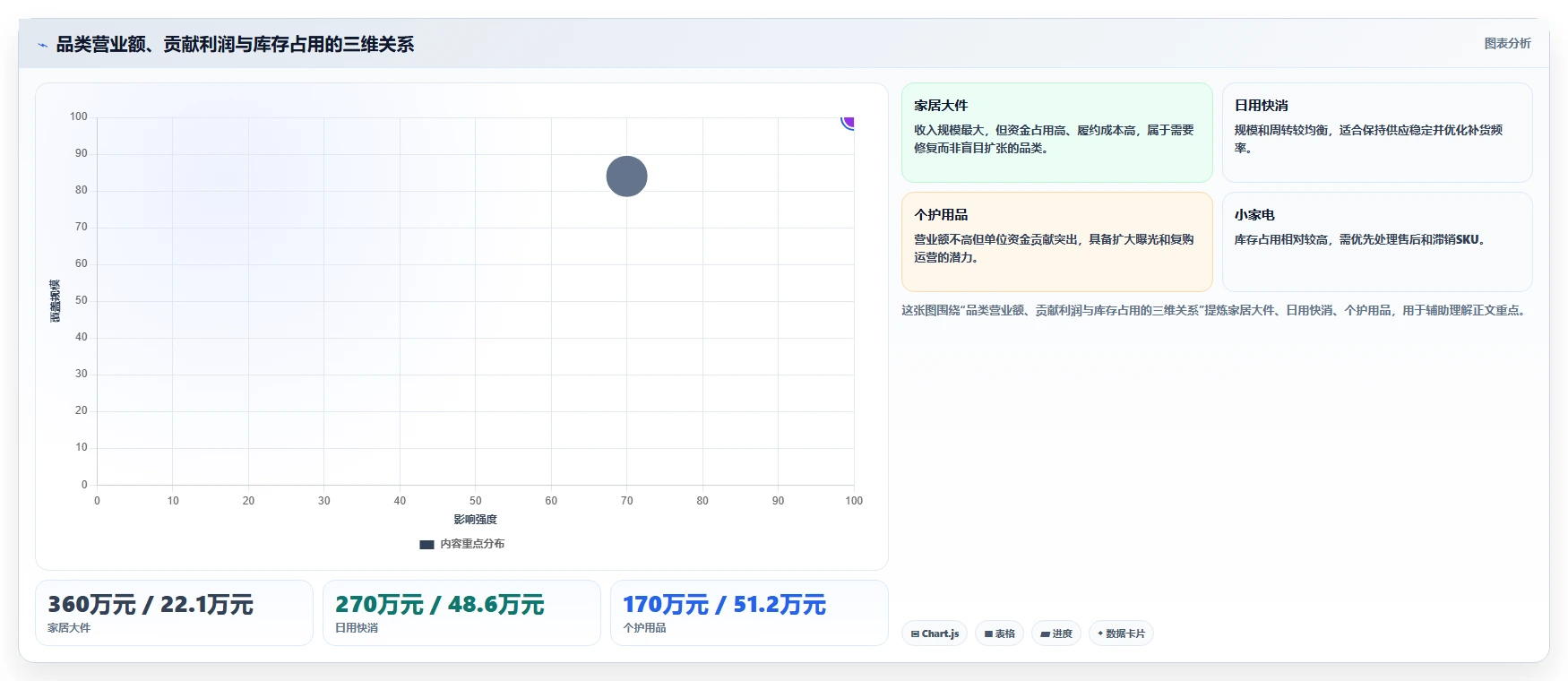Select the 170万元 / 51.2万元 stat card

(749, 613)
